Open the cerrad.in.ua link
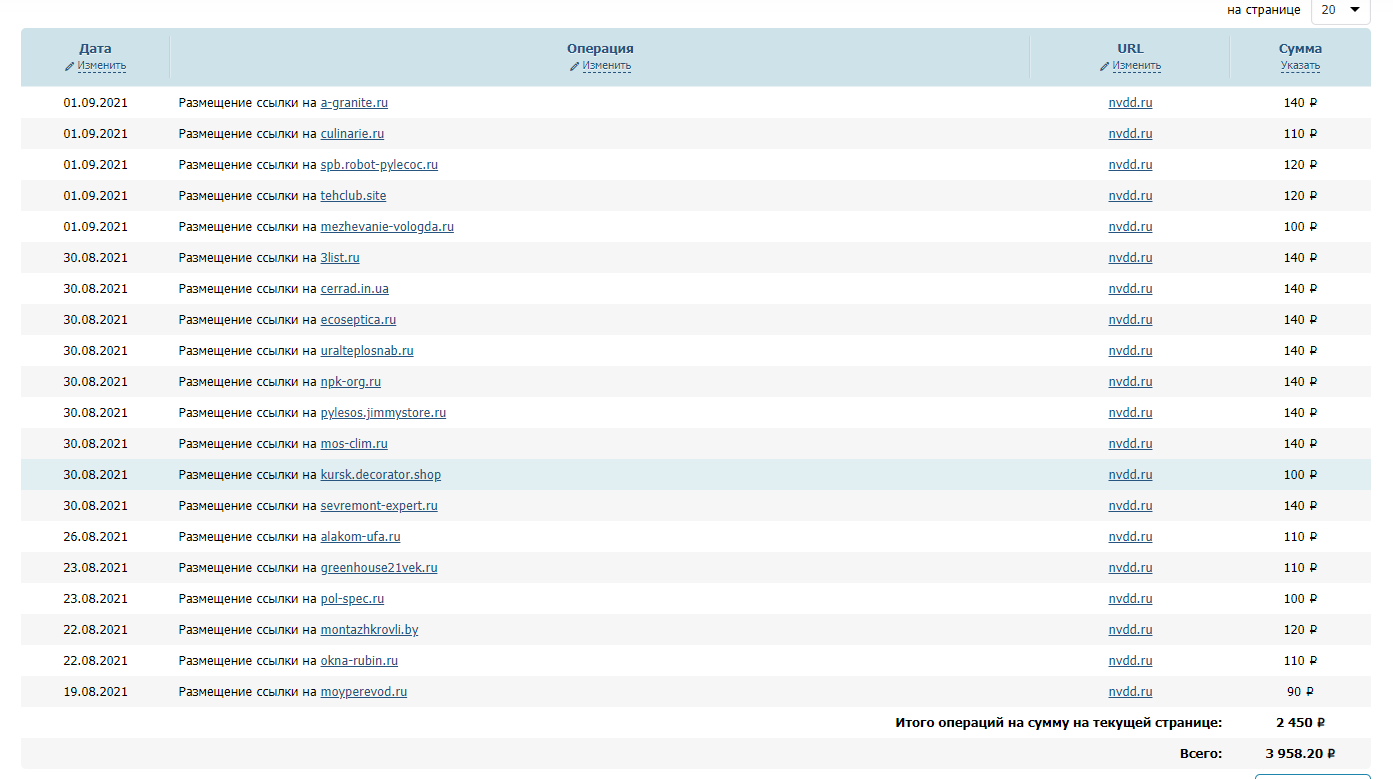The width and height of the screenshot is (1393, 779). 355,289
